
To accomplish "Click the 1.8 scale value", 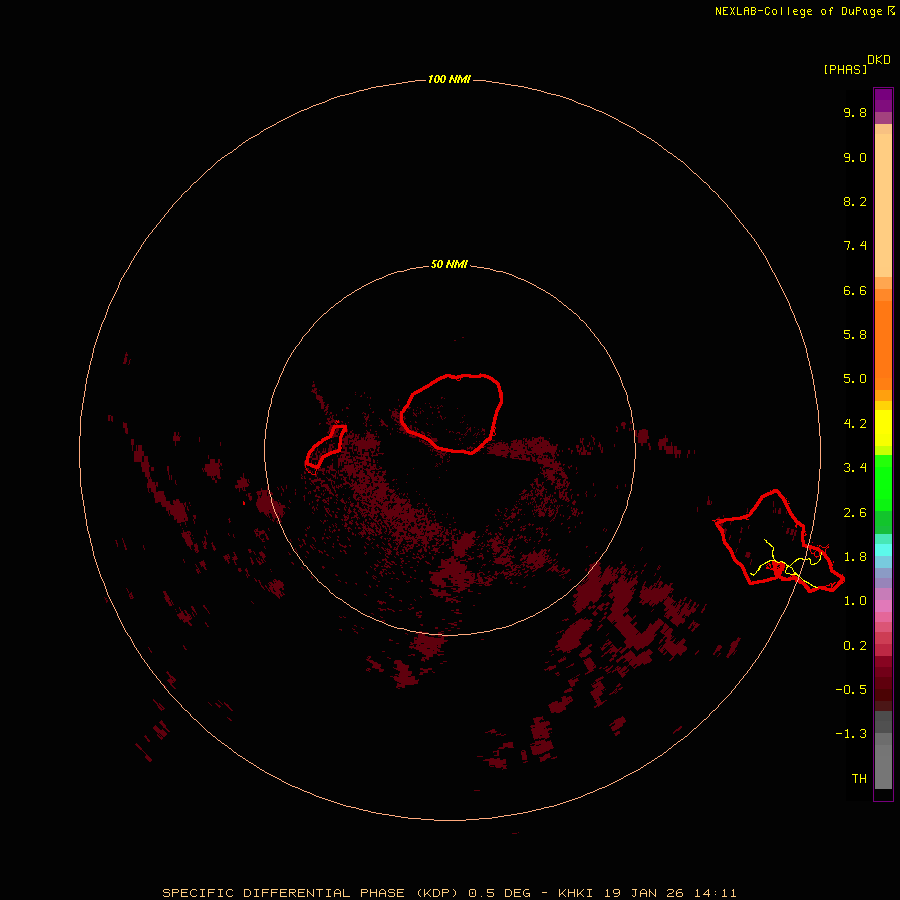I will (x=855, y=557).
